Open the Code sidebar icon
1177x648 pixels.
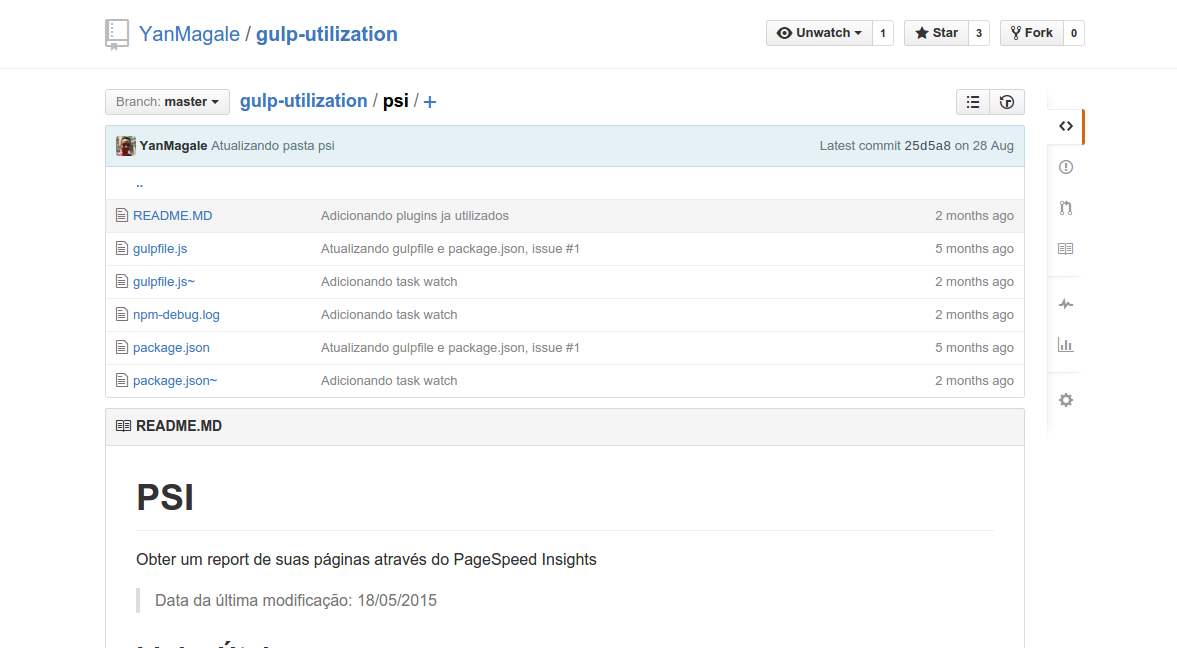pyautogui.click(x=1066, y=126)
